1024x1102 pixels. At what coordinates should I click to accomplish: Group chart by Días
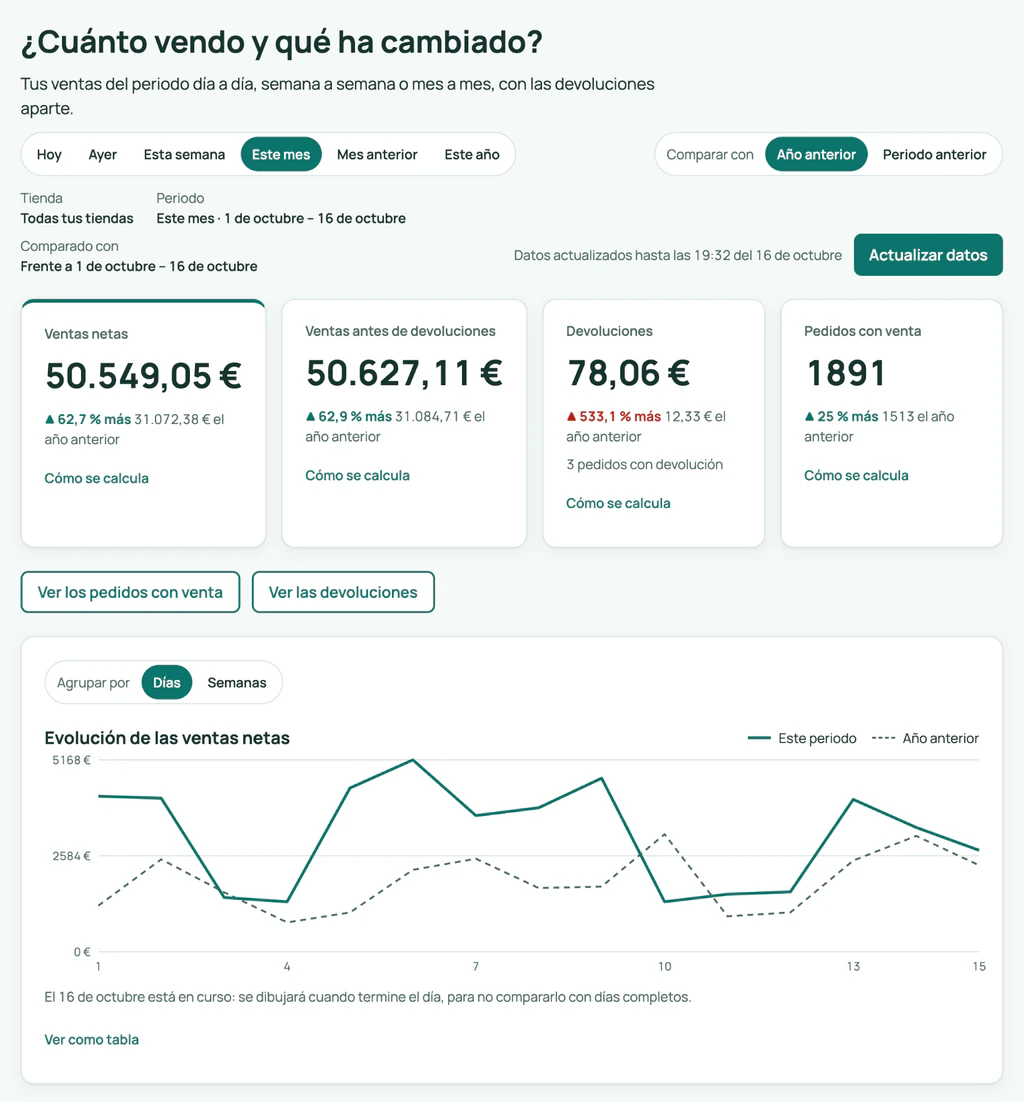tap(167, 682)
